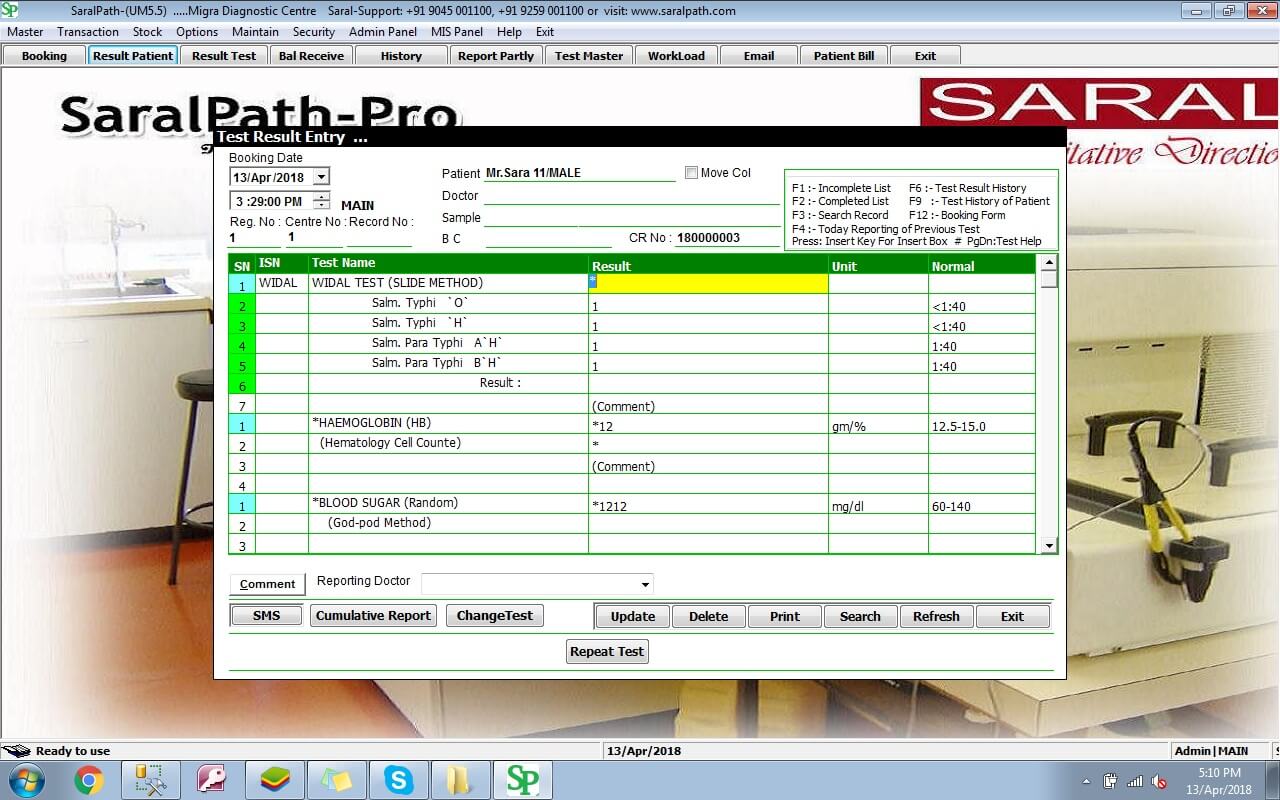Open Sticky Notes in the taskbar

(337, 780)
